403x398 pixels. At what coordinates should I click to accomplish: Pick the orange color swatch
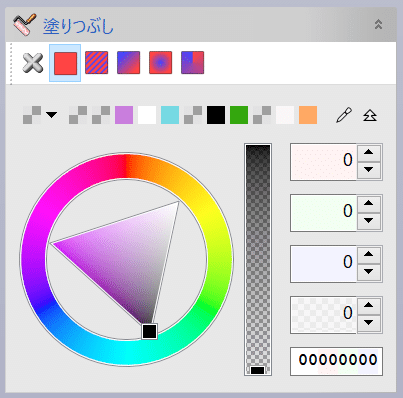(x=308, y=115)
